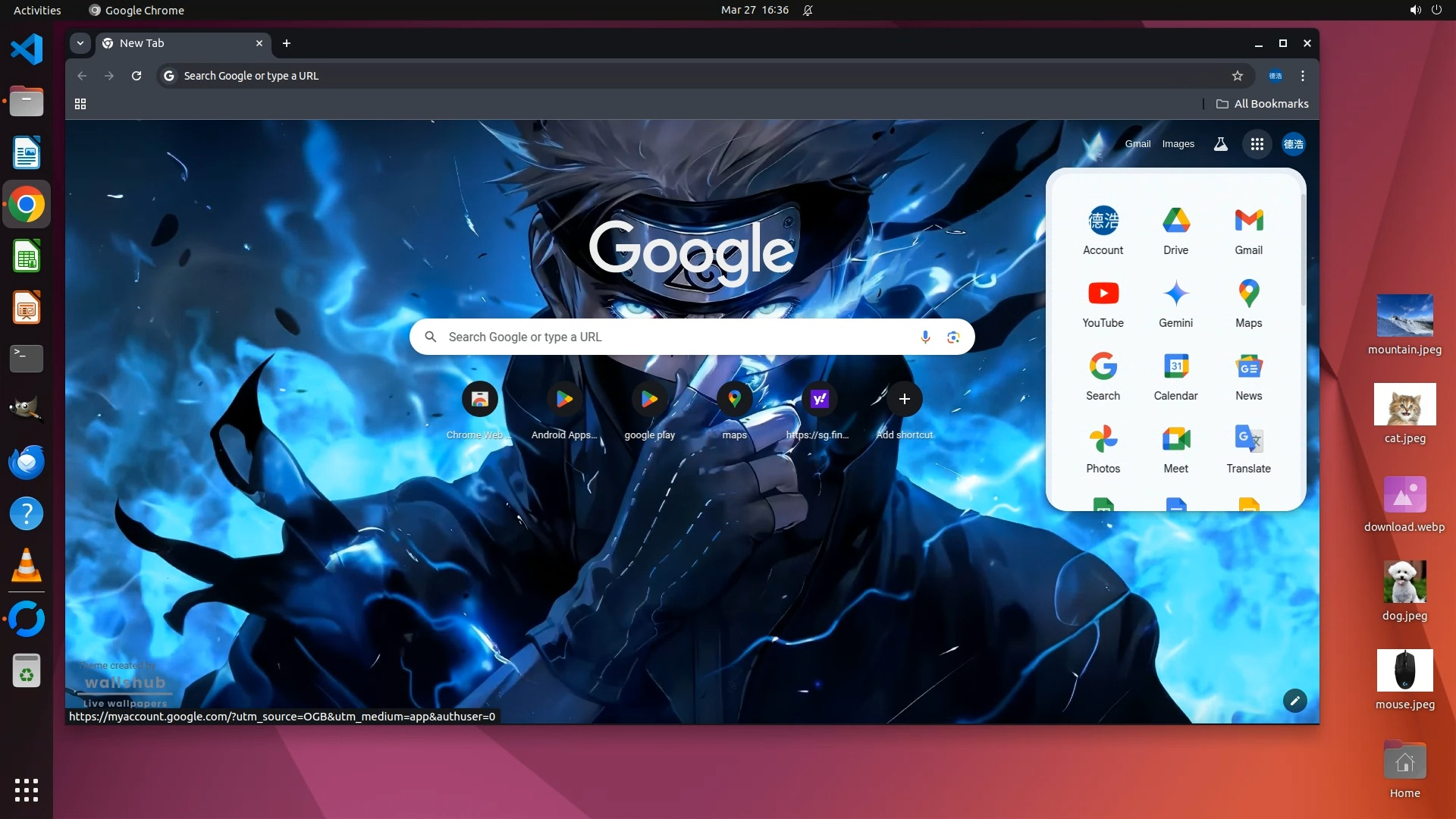Click the Search Labs flask icon
The image size is (1456, 819).
pyautogui.click(x=1220, y=144)
